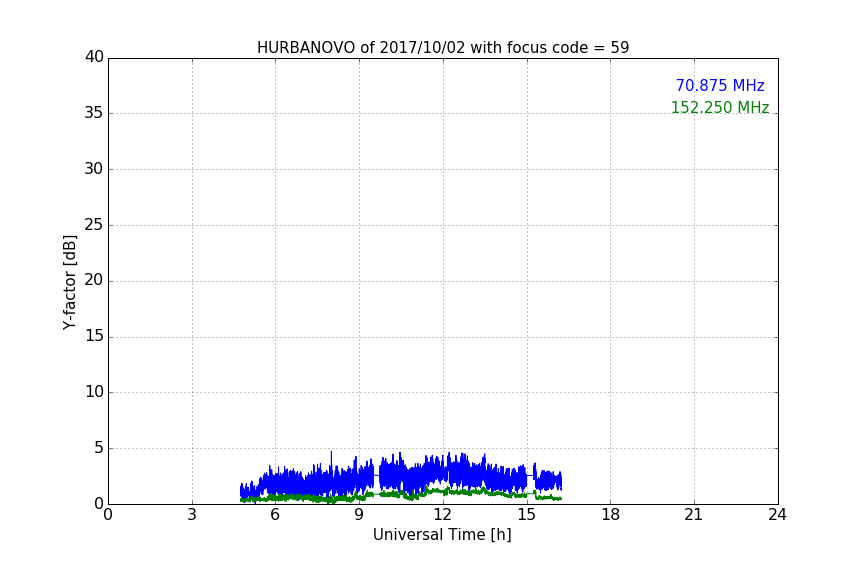Click y-axis tick value '25'
The image size is (864, 576).
pyautogui.click(x=94, y=224)
